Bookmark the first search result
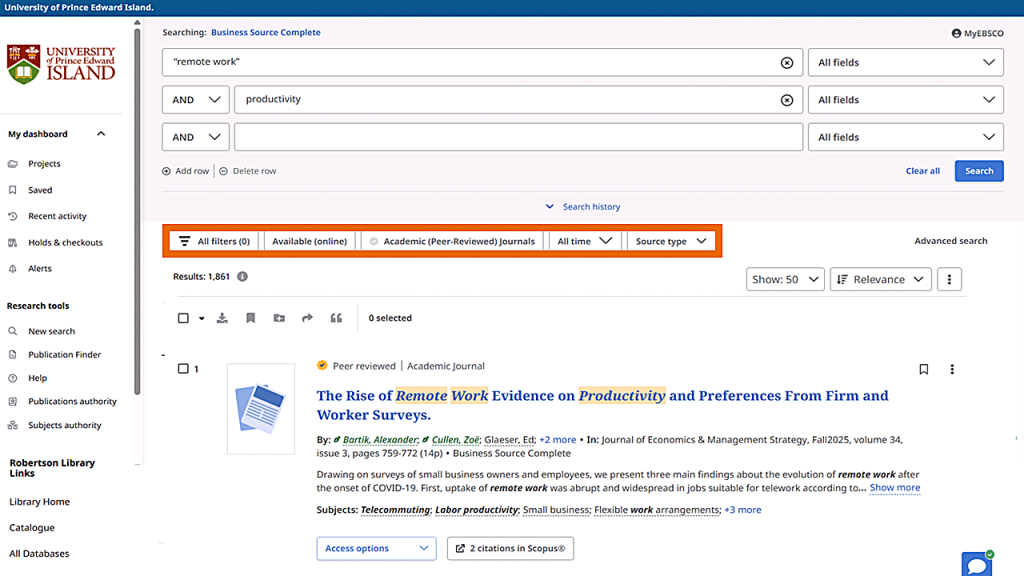The width and height of the screenshot is (1024, 576). pyautogui.click(x=923, y=369)
